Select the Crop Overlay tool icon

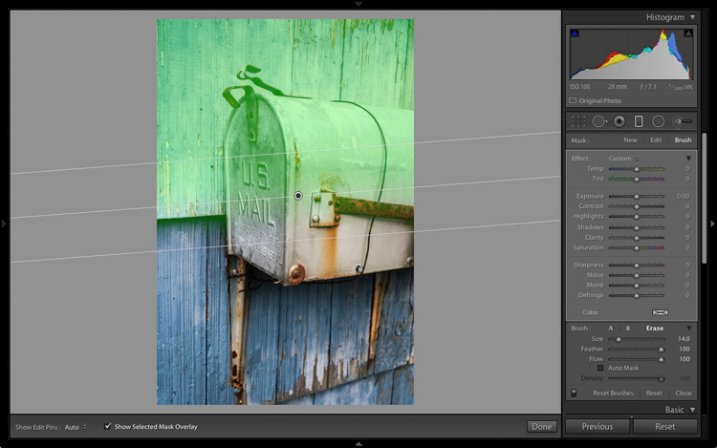click(579, 121)
